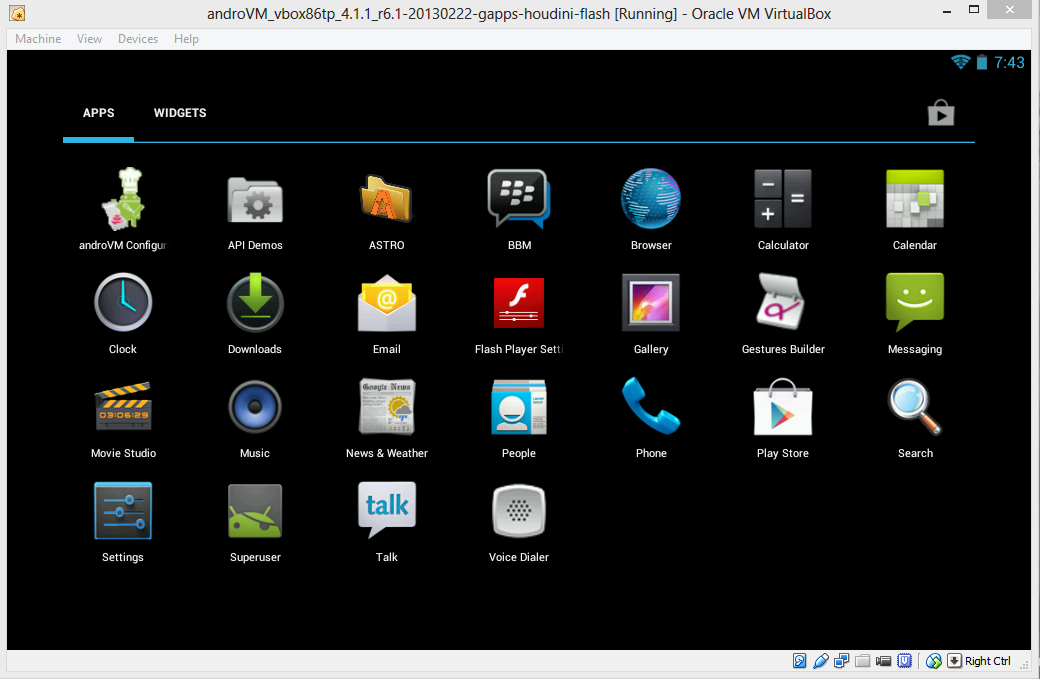Viewport: 1040px width, 679px height.
Task: Click the VirtualBox network adapter indicator
Action: point(841,660)
